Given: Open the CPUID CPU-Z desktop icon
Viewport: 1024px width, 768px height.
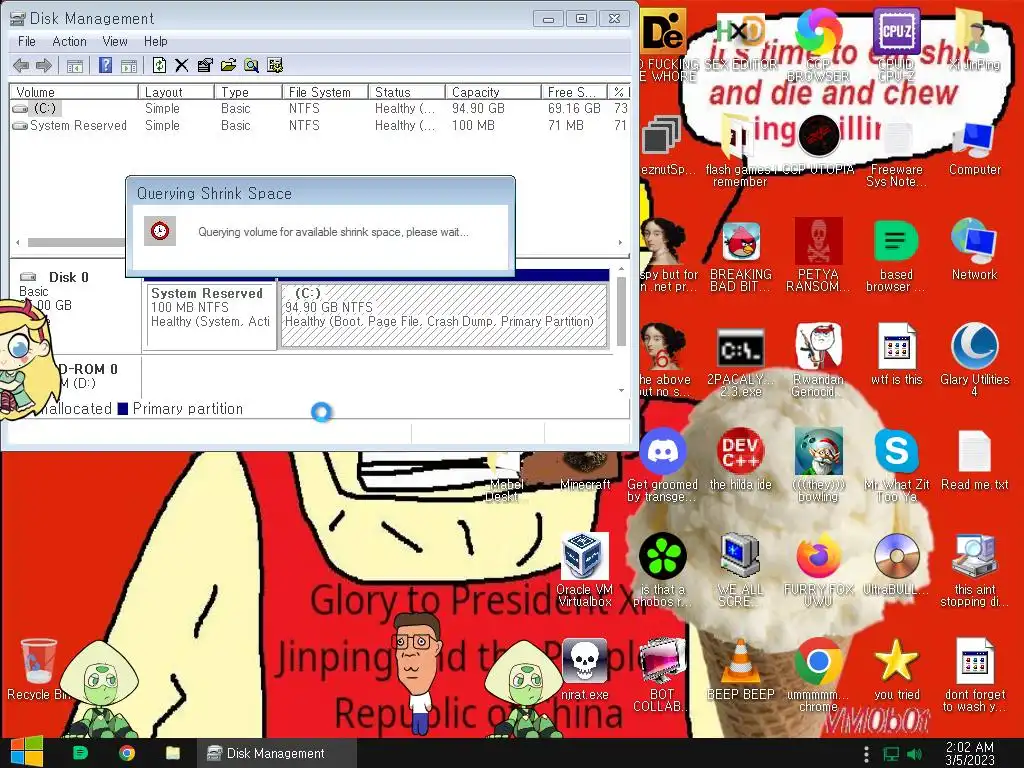Looking at the screenshot, I should [896, 44].
